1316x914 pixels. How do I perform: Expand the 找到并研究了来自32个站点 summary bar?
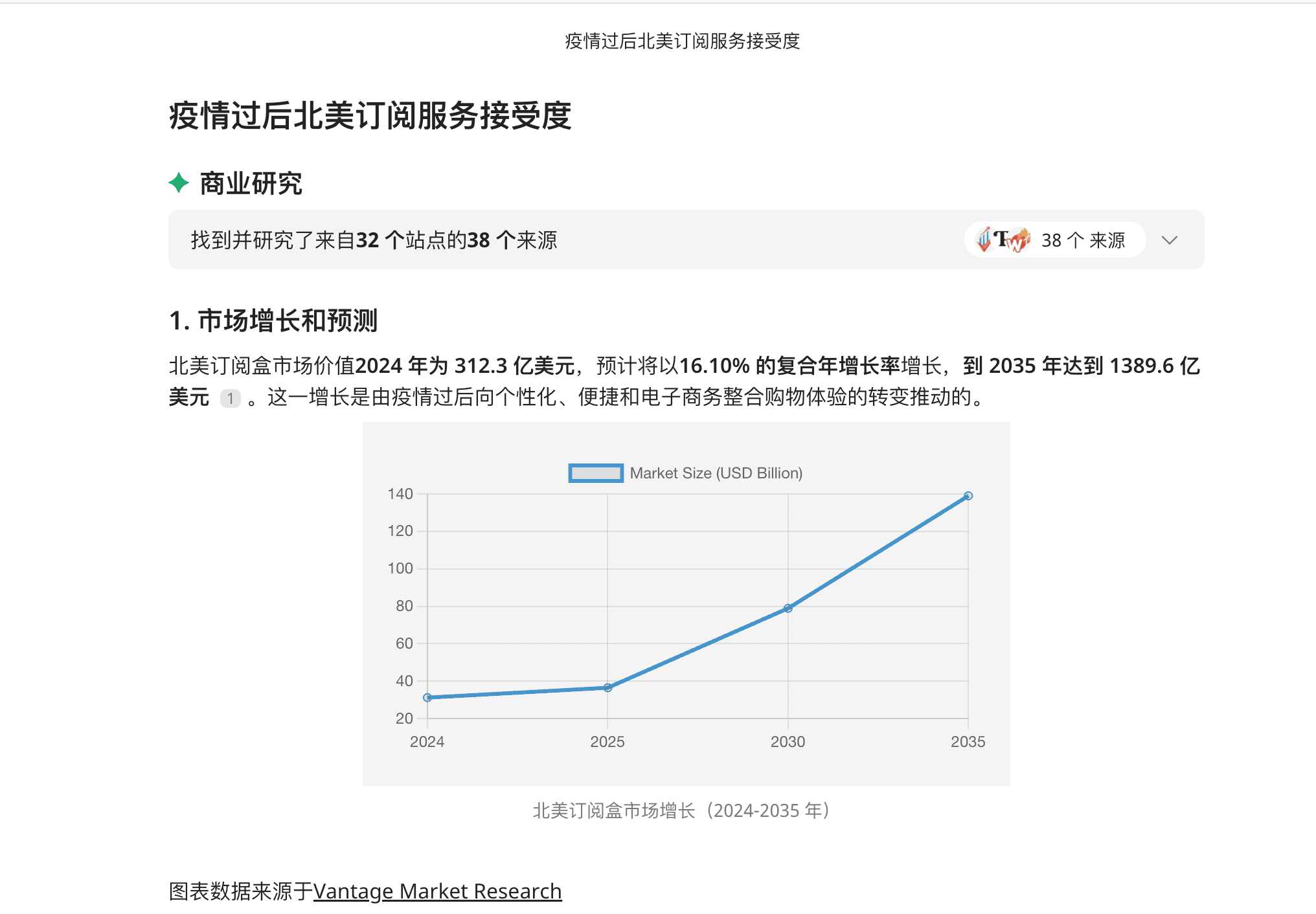374,240
